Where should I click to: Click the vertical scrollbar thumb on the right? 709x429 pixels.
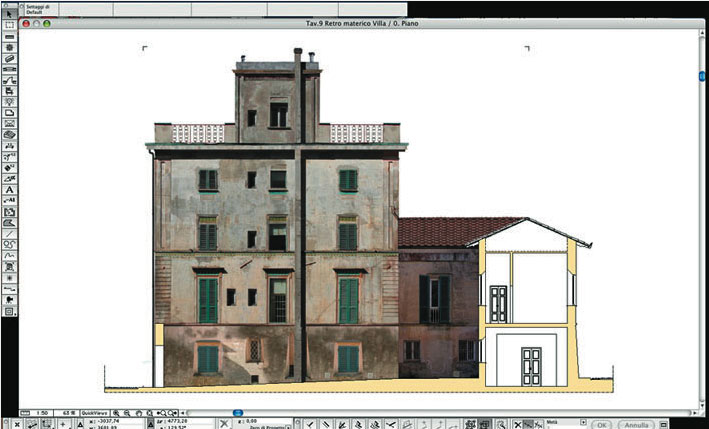coord(702,76)
